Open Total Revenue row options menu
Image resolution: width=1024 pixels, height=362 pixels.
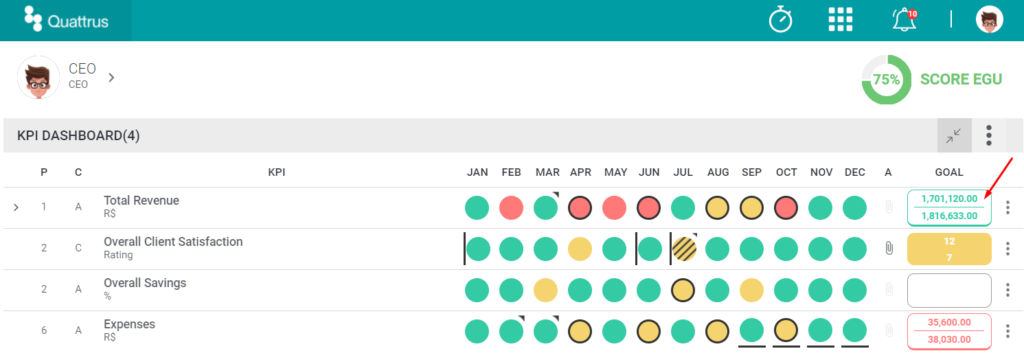[1008, 208]
